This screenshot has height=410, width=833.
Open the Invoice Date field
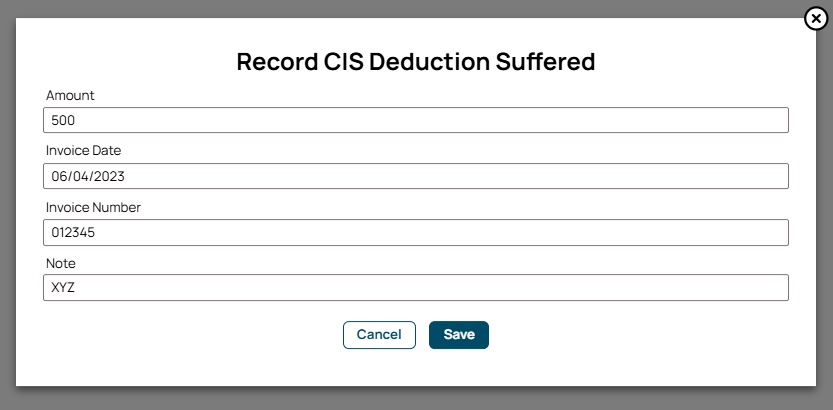[415, 176]
